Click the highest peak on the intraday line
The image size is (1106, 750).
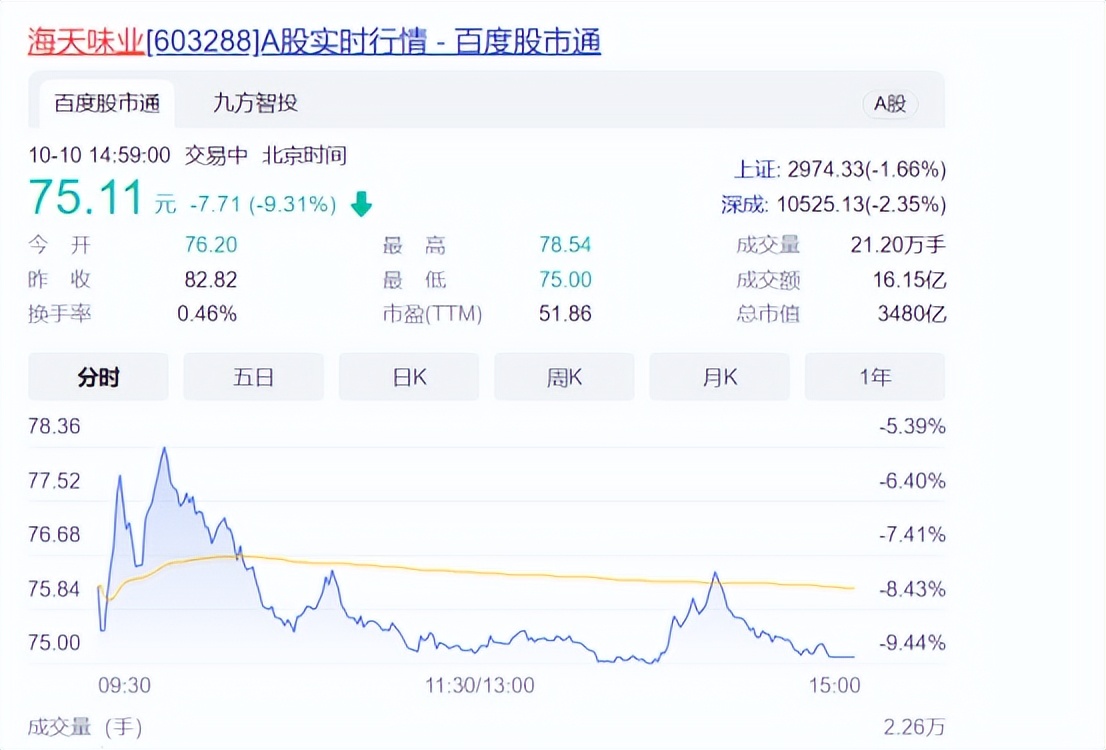(x=164, y=449)
